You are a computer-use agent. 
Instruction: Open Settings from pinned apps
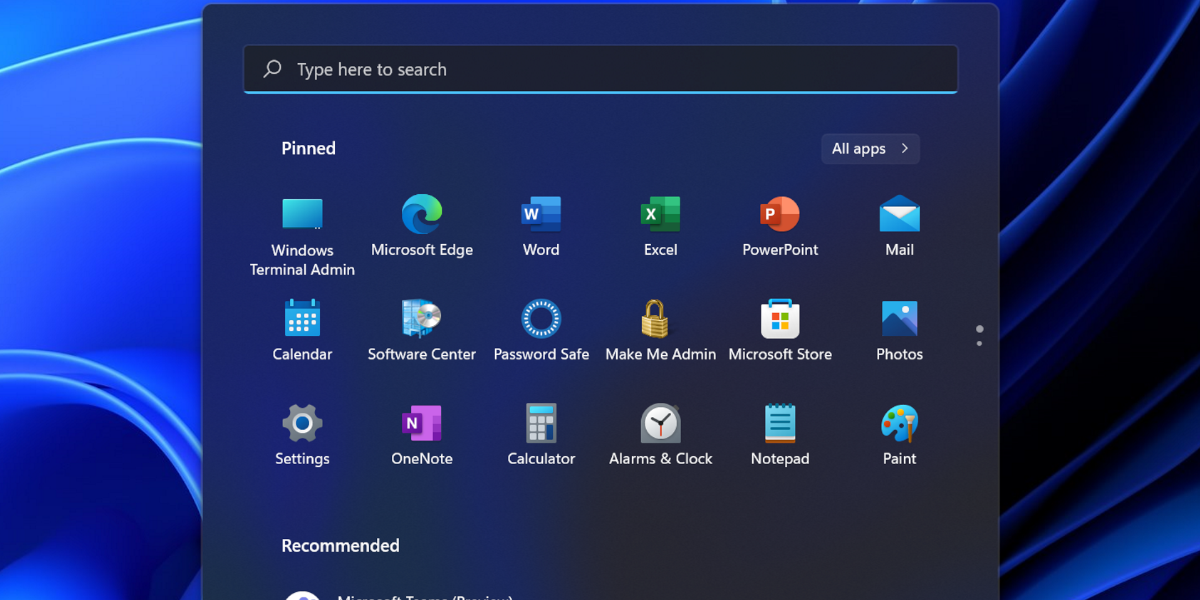pos(302,435)
